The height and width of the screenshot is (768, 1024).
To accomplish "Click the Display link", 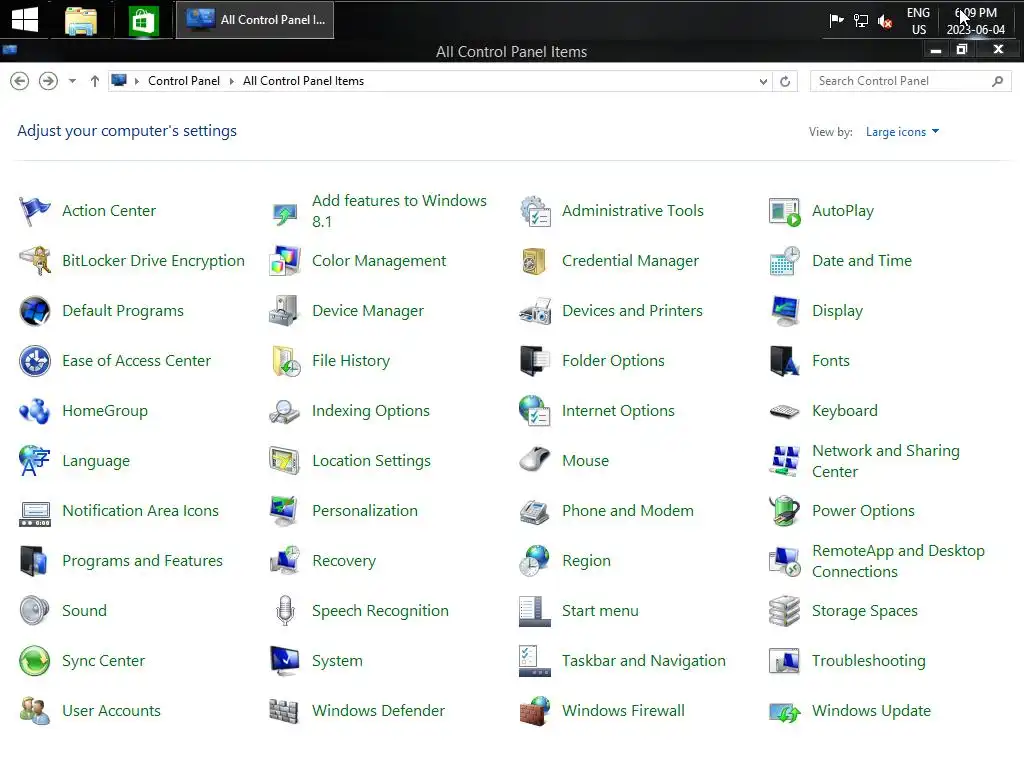I will tap(837, 311).
